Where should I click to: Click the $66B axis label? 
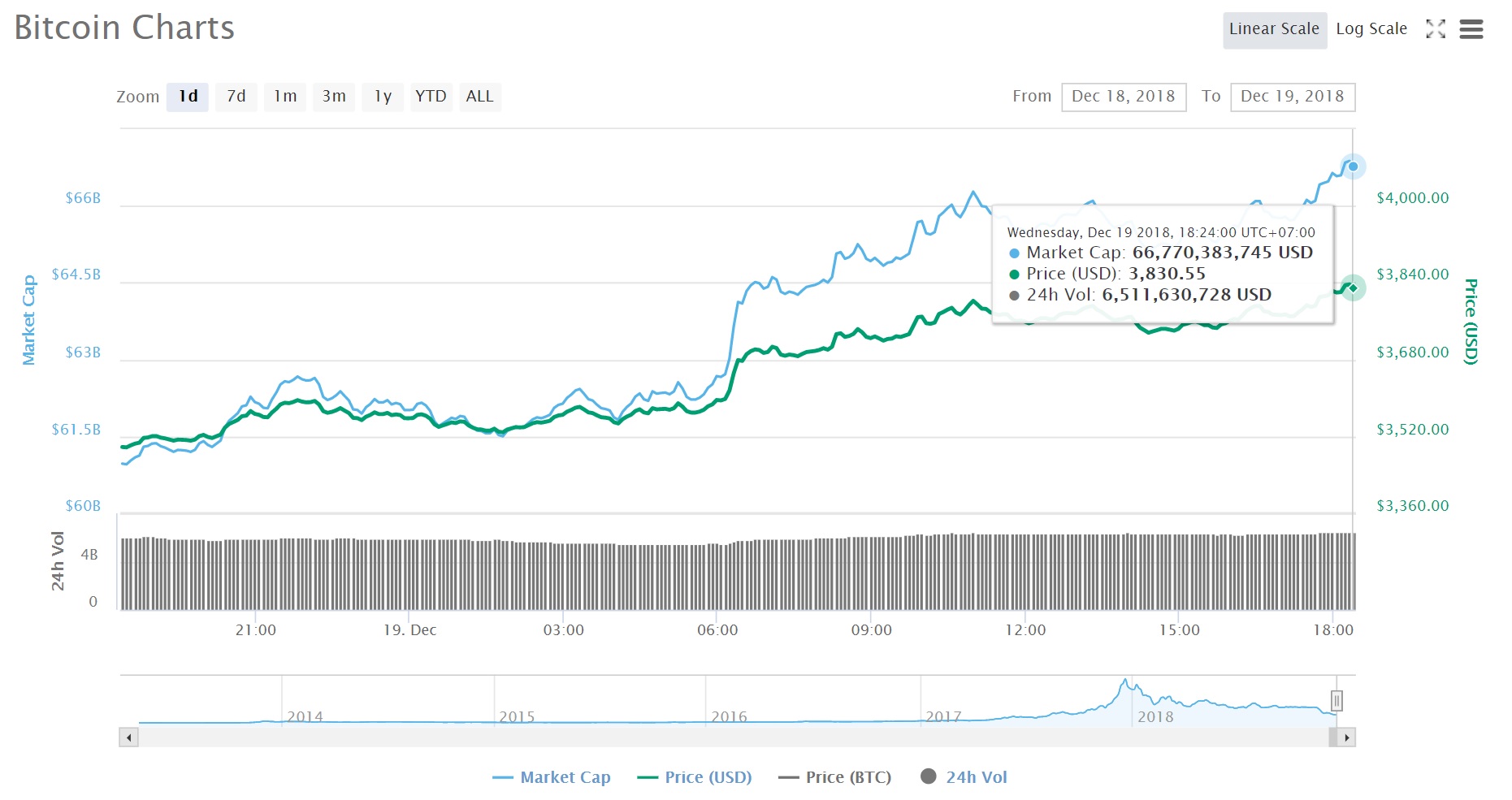[83, 198]
